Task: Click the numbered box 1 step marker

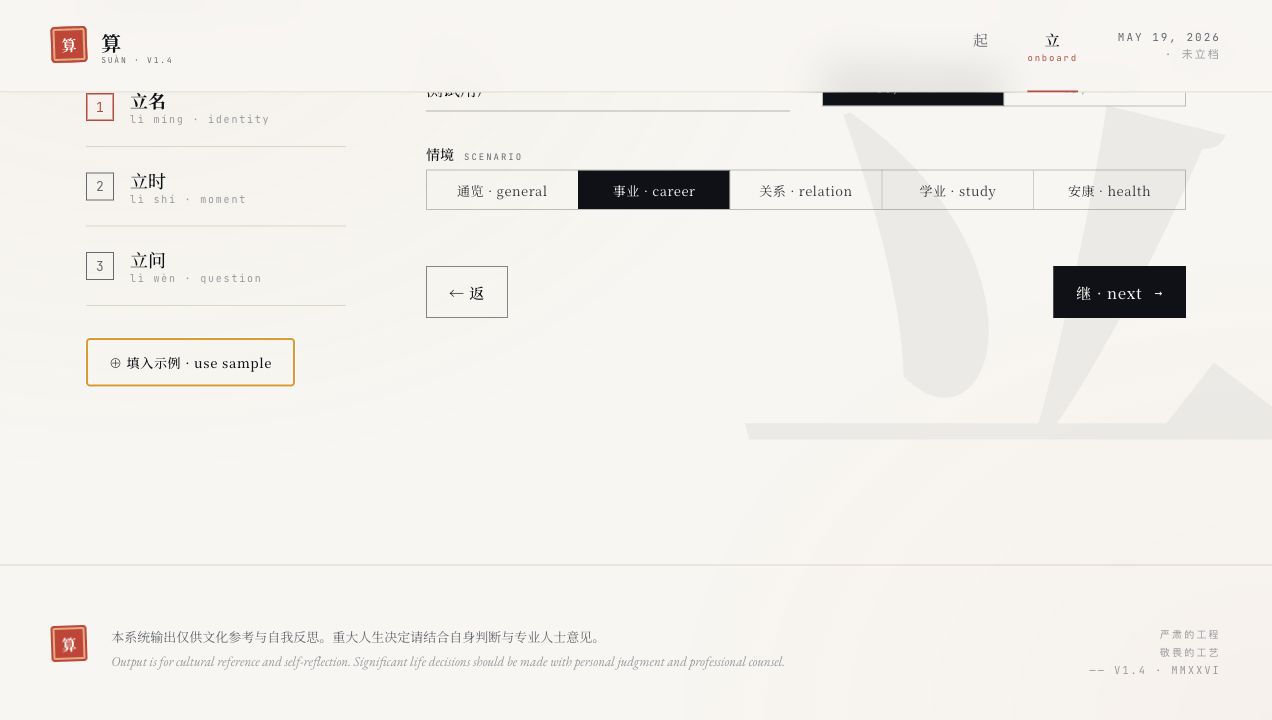Action: (100, 107)
